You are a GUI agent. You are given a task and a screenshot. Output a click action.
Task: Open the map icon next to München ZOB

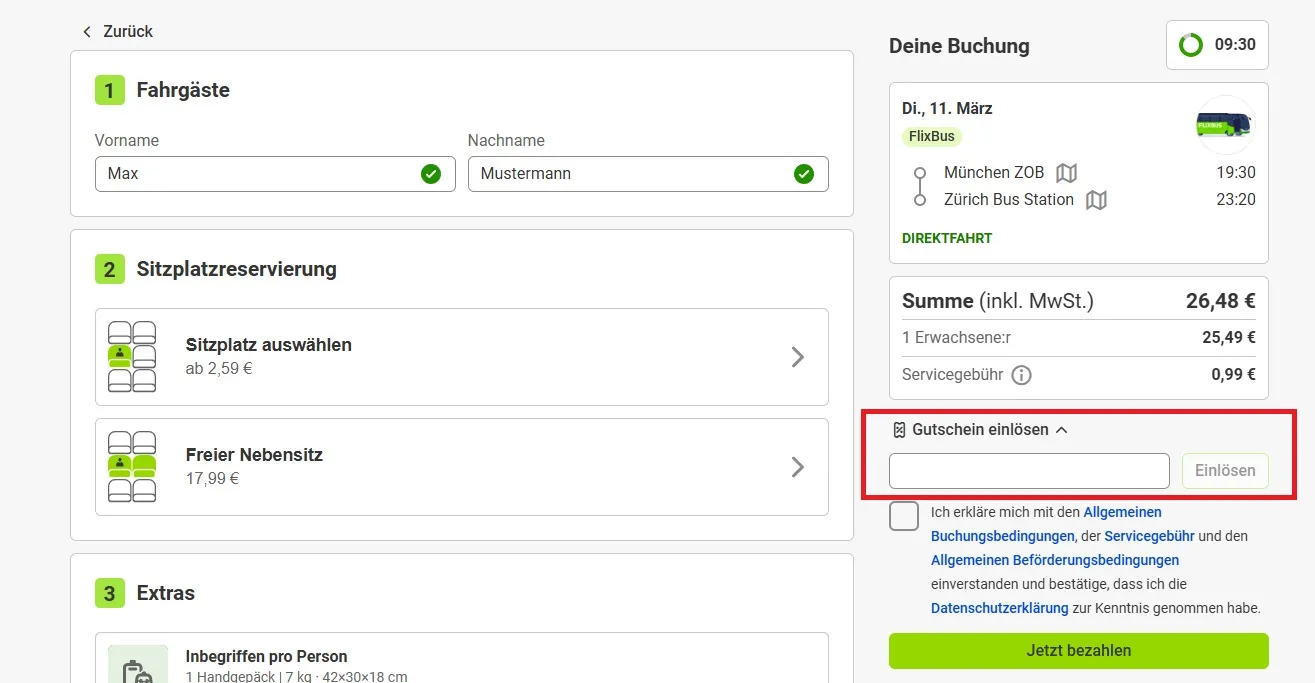click(x=1066, y=172)
